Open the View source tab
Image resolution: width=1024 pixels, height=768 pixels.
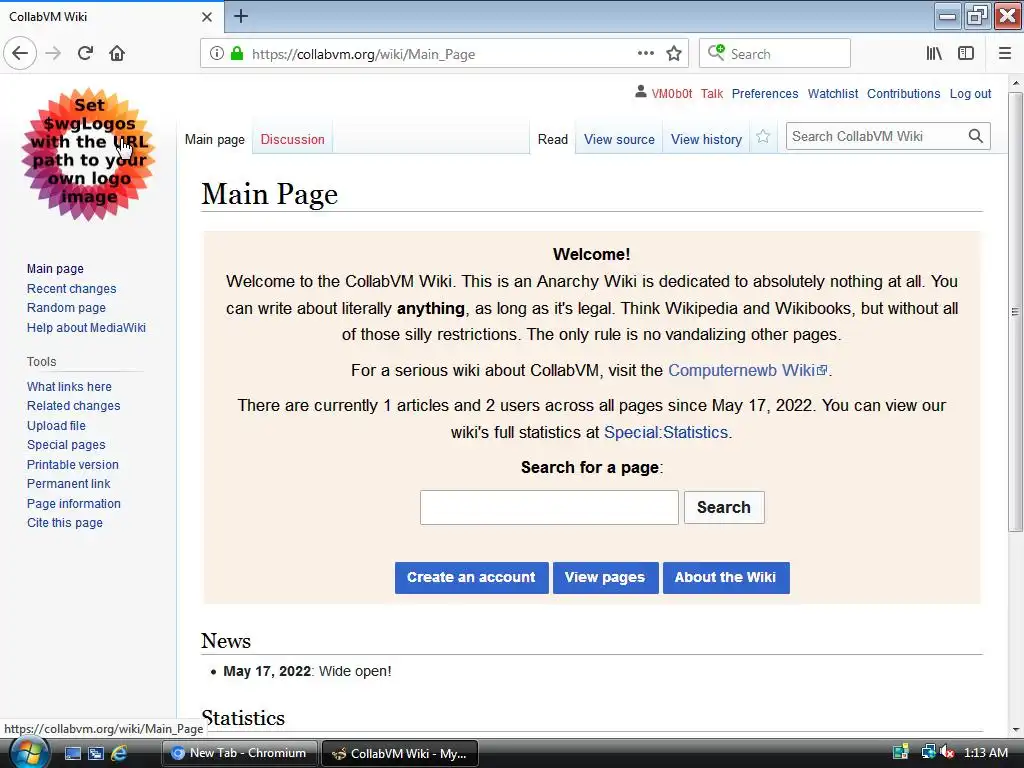(619, 139)
